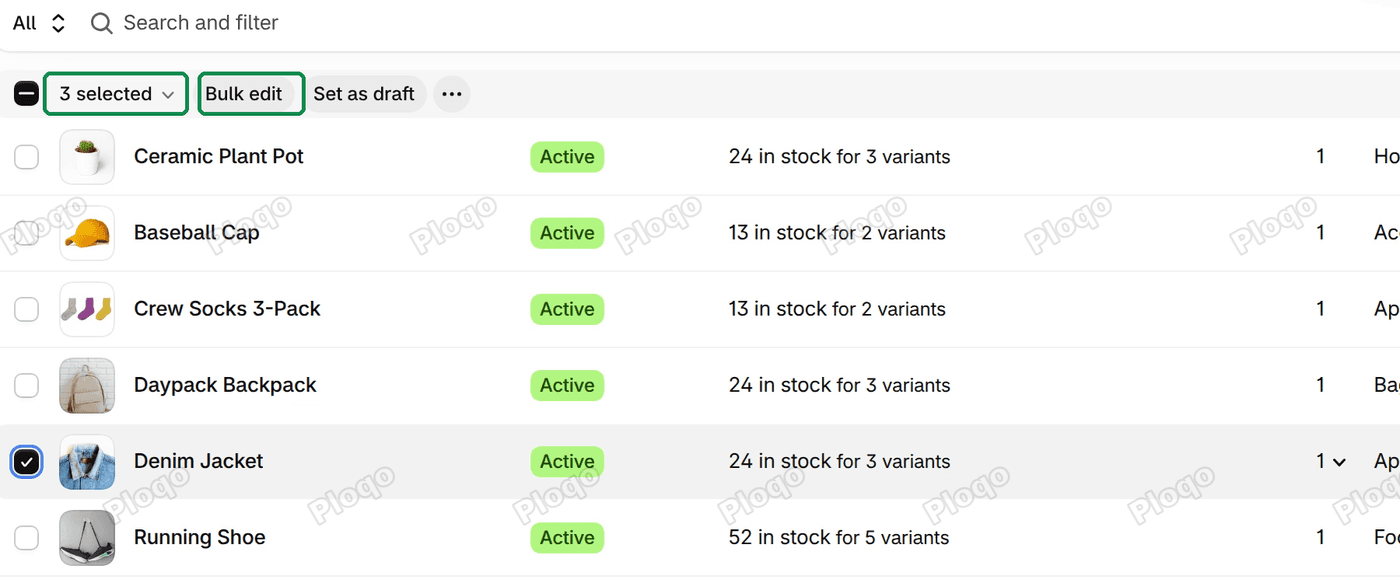The image size is (1400, 583).
Task: Expand the 3 selected dropdown
Action: pyautogui.click(x=116, y=94)
